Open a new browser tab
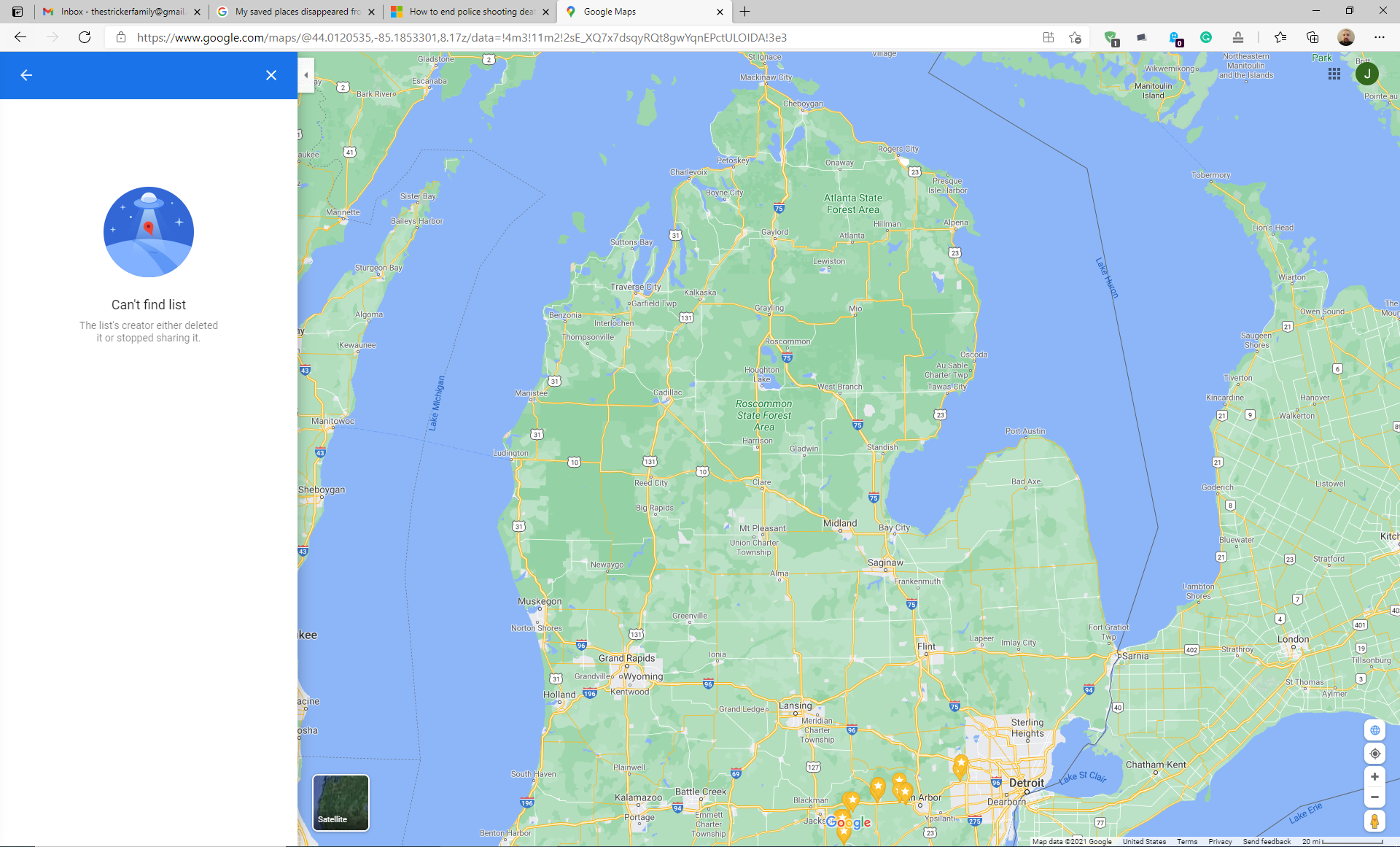Screen dimensions: 1400x847 [x=744, y=12]
